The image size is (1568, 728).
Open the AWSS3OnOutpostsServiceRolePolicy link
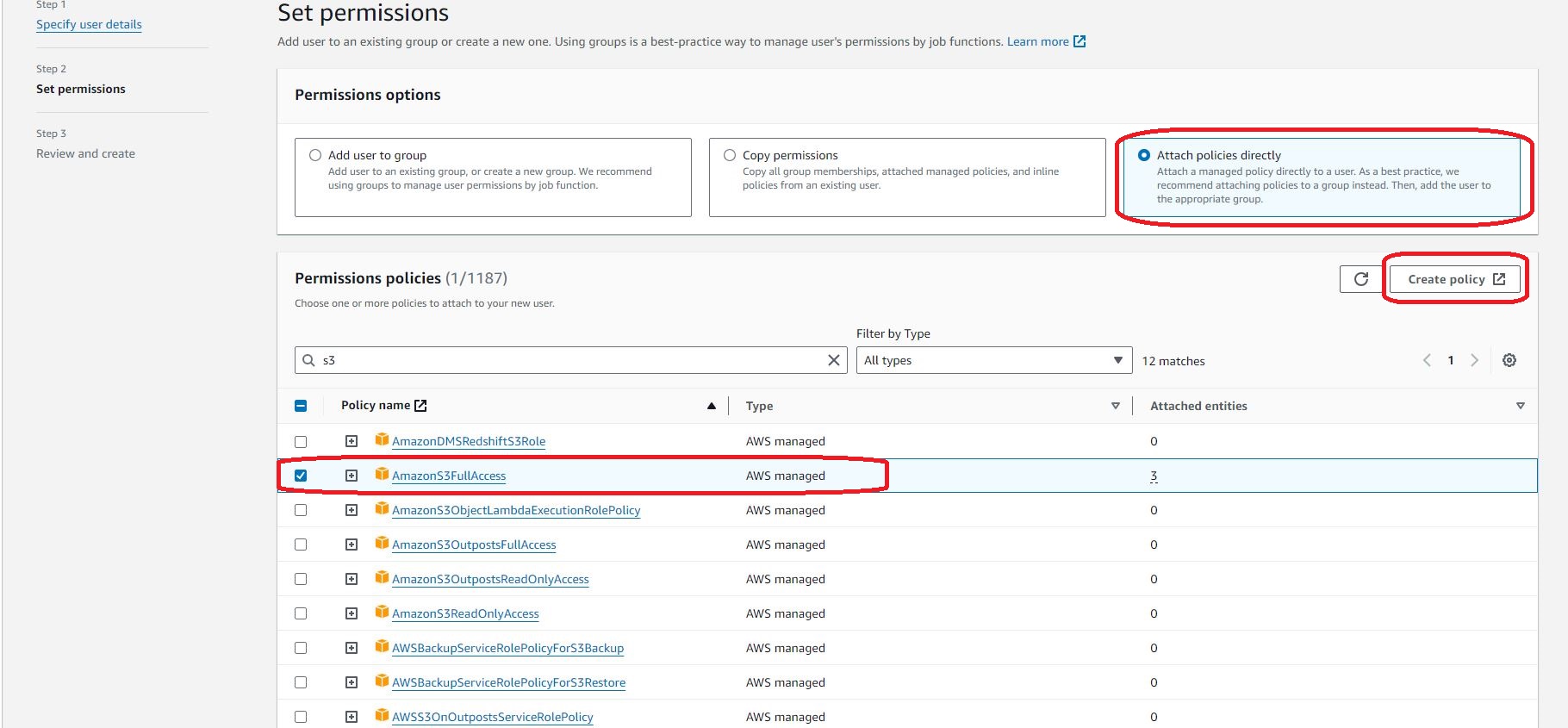point(493,717)
